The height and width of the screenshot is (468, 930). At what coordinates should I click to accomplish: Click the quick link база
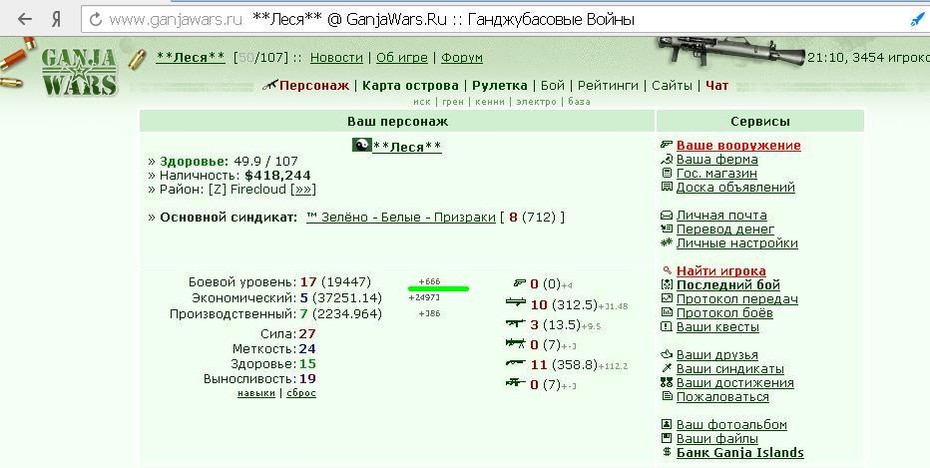click(579, 101)
